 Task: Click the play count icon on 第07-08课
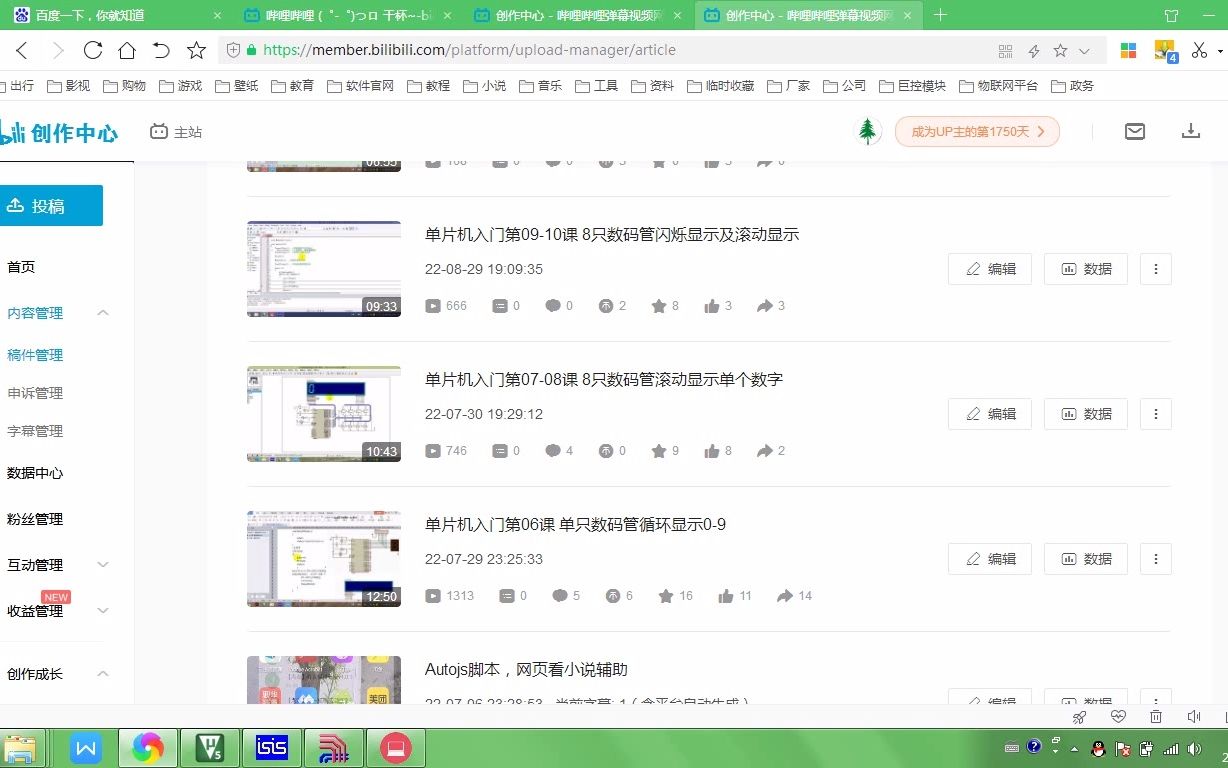click(x=433, y=451)
